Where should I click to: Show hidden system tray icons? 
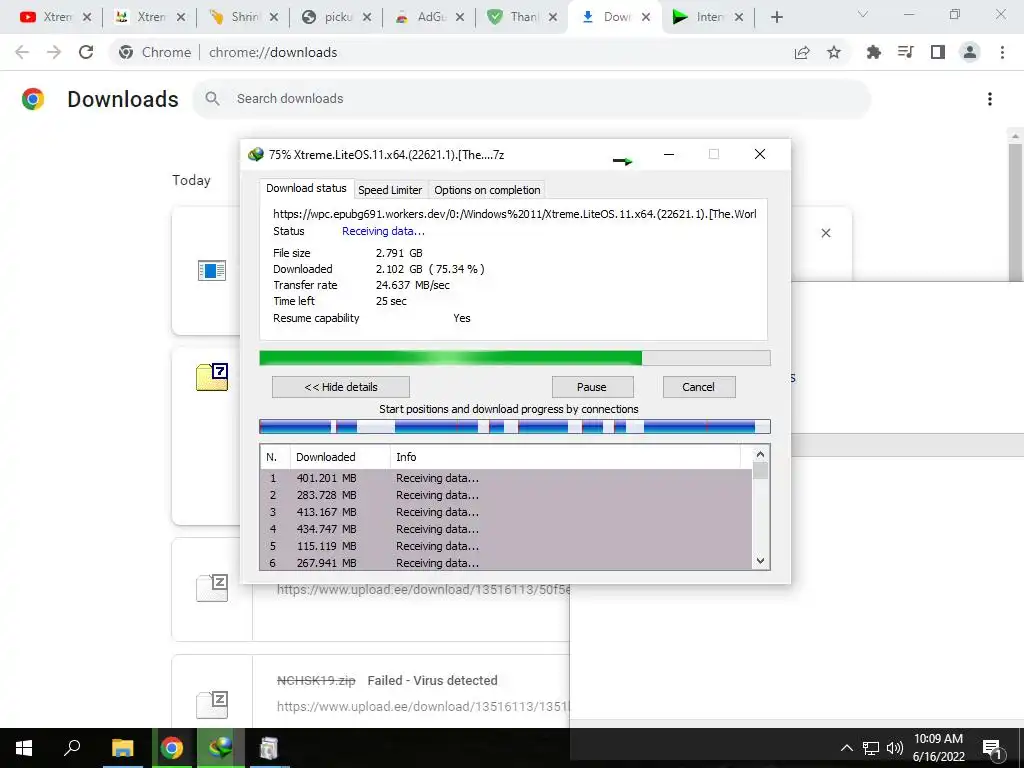pyautogui.click(x=846, y=748)
